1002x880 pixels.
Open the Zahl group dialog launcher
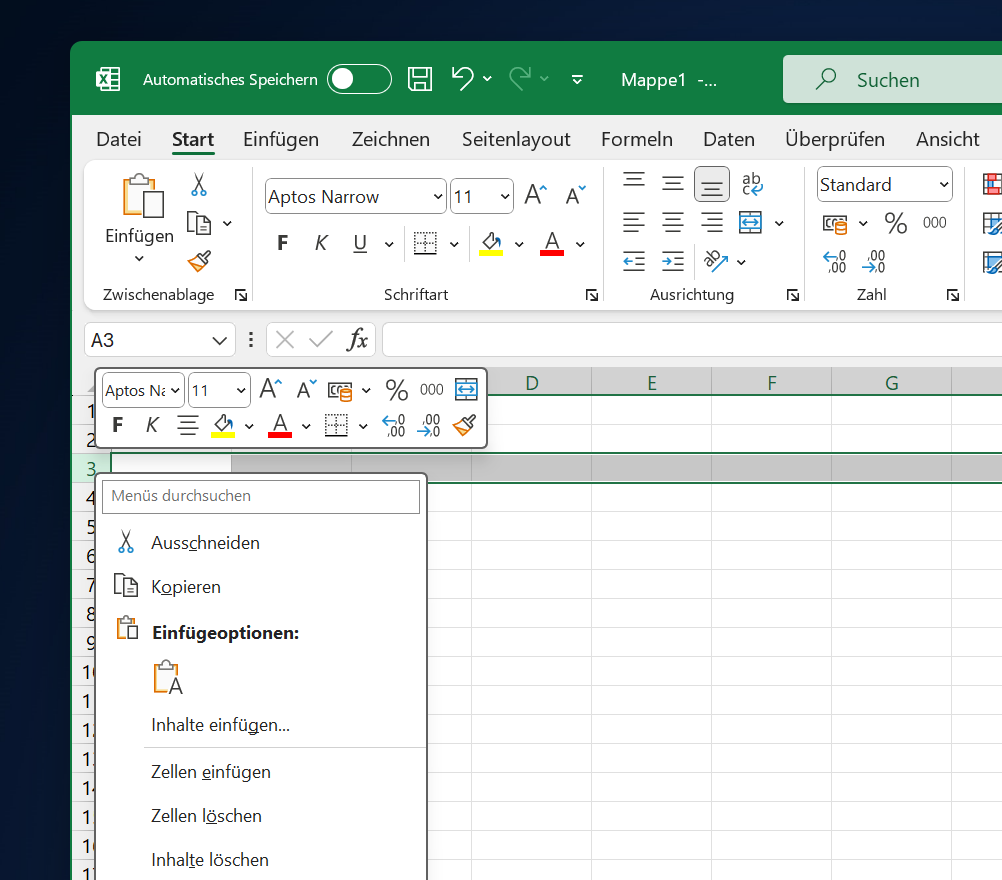coord(953,295)
